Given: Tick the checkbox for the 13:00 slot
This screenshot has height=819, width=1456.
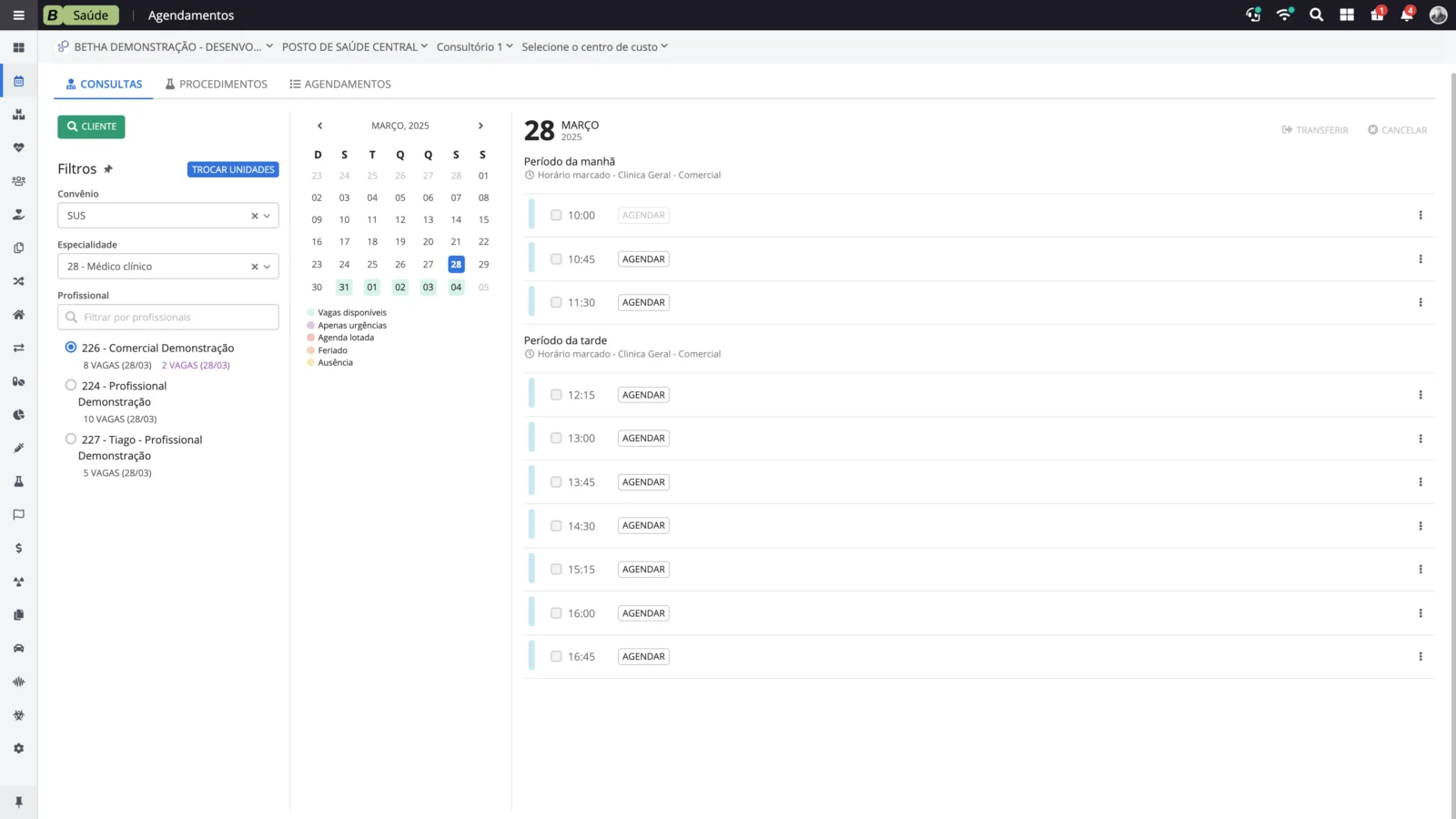Looking at the screenshot, I should (556, 438).
